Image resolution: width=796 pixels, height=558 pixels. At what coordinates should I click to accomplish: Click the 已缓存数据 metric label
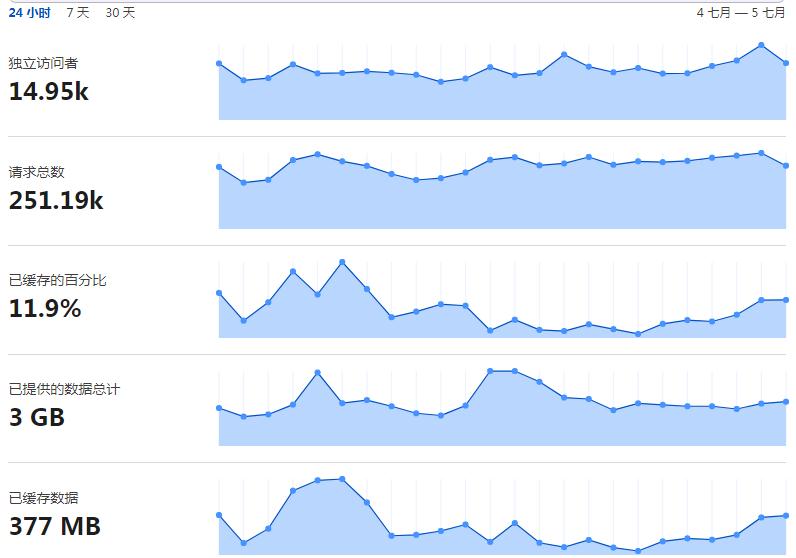pos(43,498)
